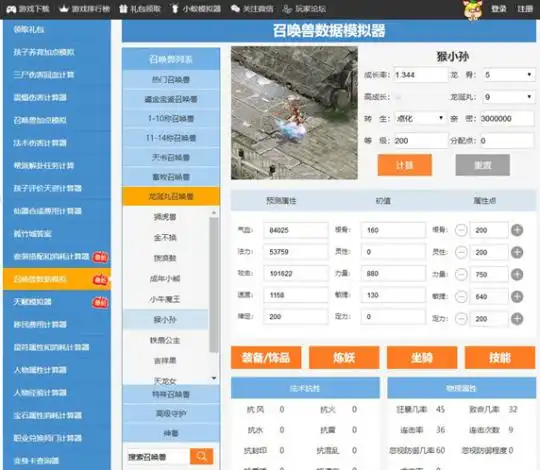Click the 装备/饰品 button
This screenshot has height=470, width=540.
click(x=266, y=357)
